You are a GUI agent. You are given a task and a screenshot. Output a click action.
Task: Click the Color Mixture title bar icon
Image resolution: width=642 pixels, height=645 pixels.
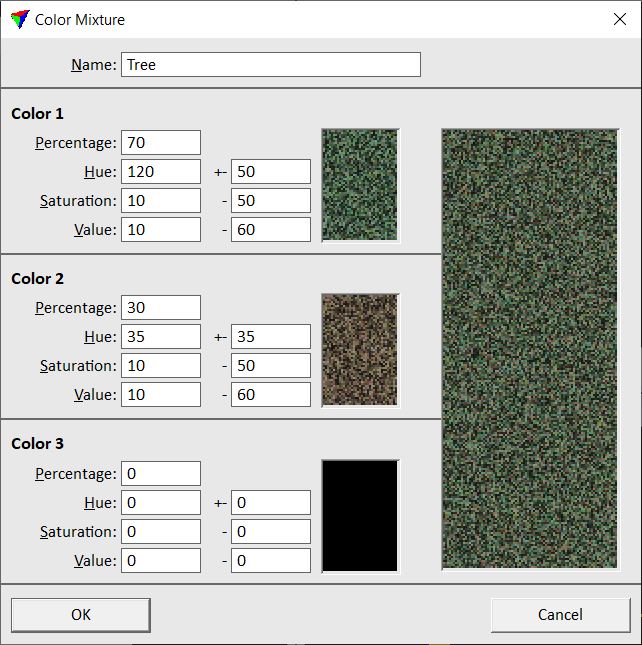tap(20, 19)
